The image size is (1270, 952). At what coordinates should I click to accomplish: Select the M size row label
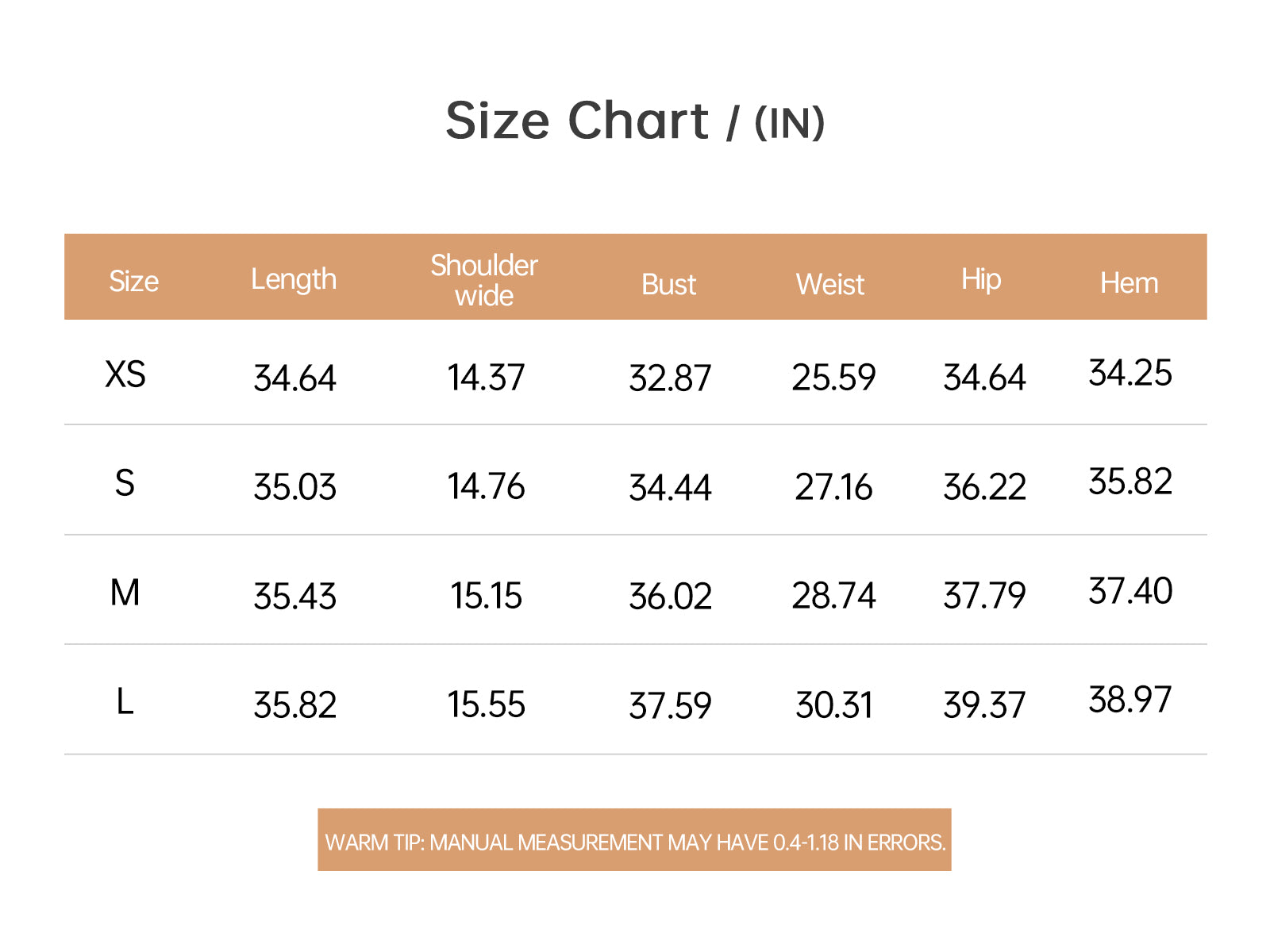point(125,593)
